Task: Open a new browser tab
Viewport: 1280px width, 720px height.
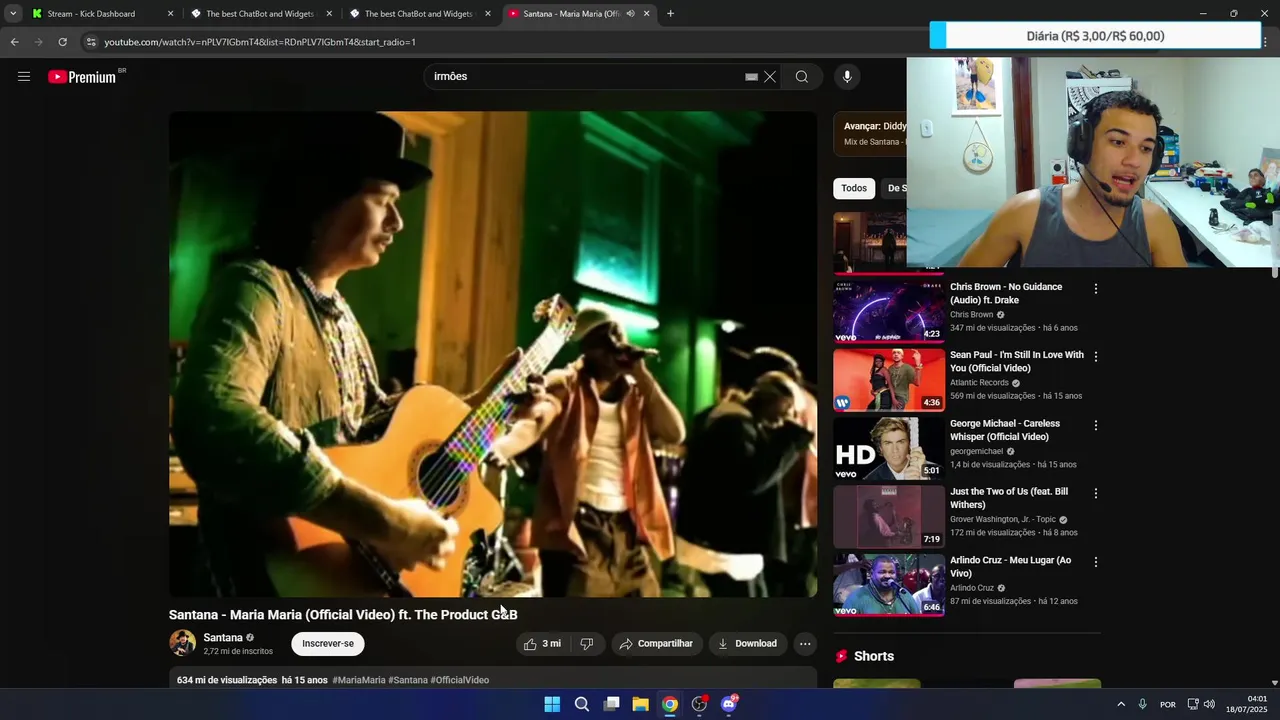Action: [670, 14]
